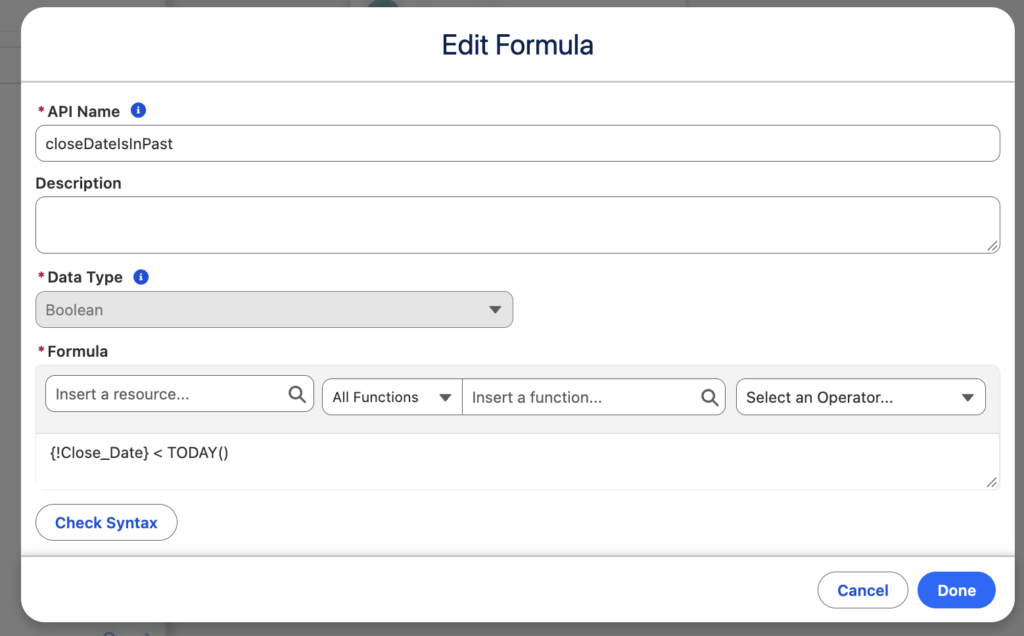Click the Data Type info icon
The height and width of the screenshot is (636, 1024).
pos(141,277)
